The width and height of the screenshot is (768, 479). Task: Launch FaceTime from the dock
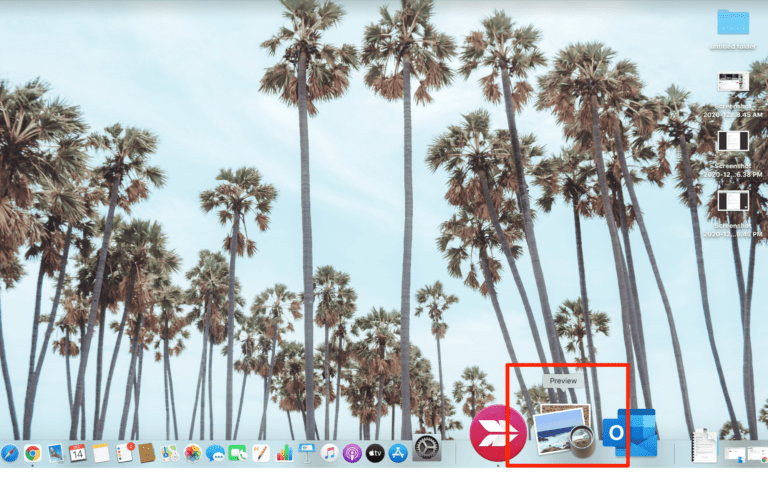pos(238,453)
